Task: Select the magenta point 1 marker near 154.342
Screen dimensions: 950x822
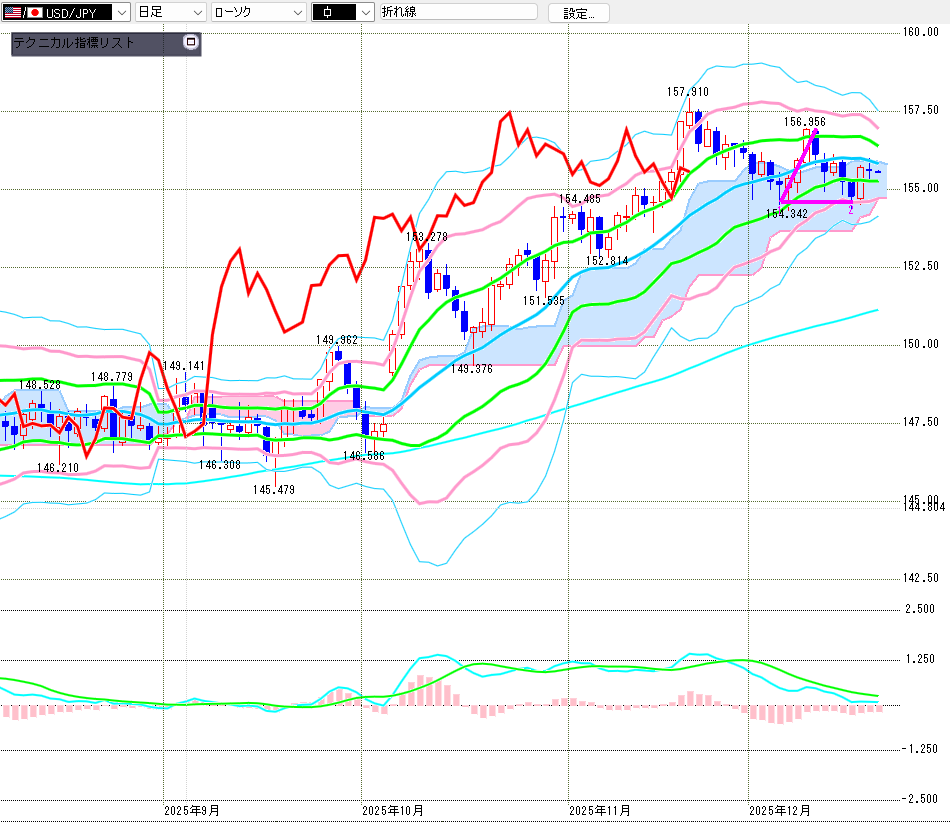Action: tap(782, 203)
